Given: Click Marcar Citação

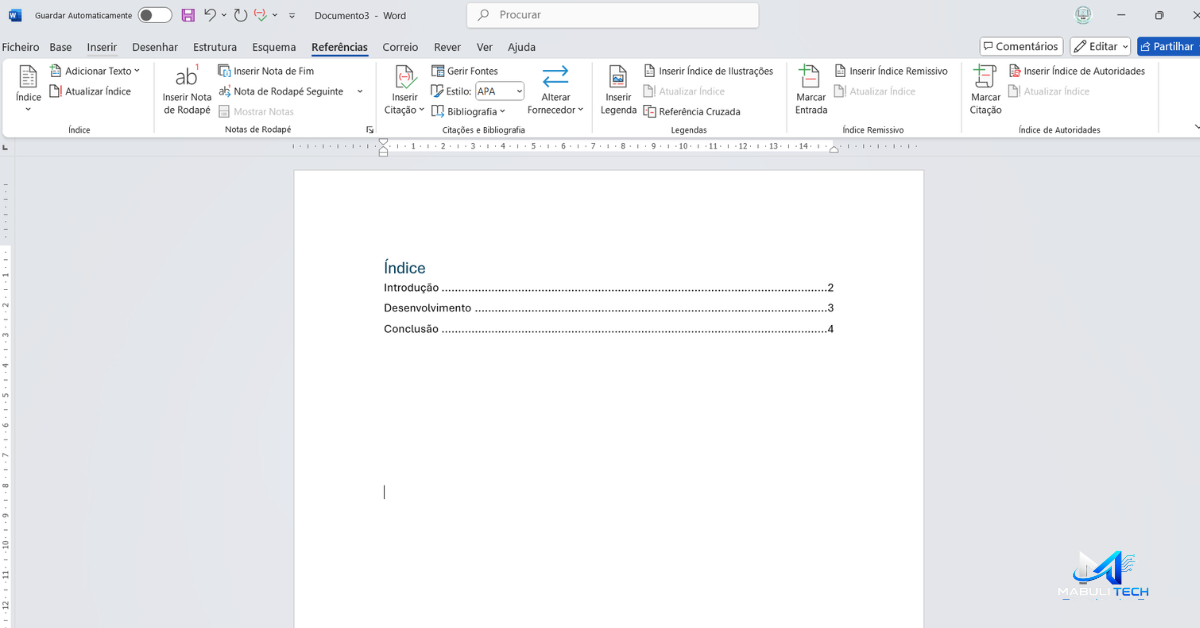Looking at the screenshot, I should click(x=985, y=90).
